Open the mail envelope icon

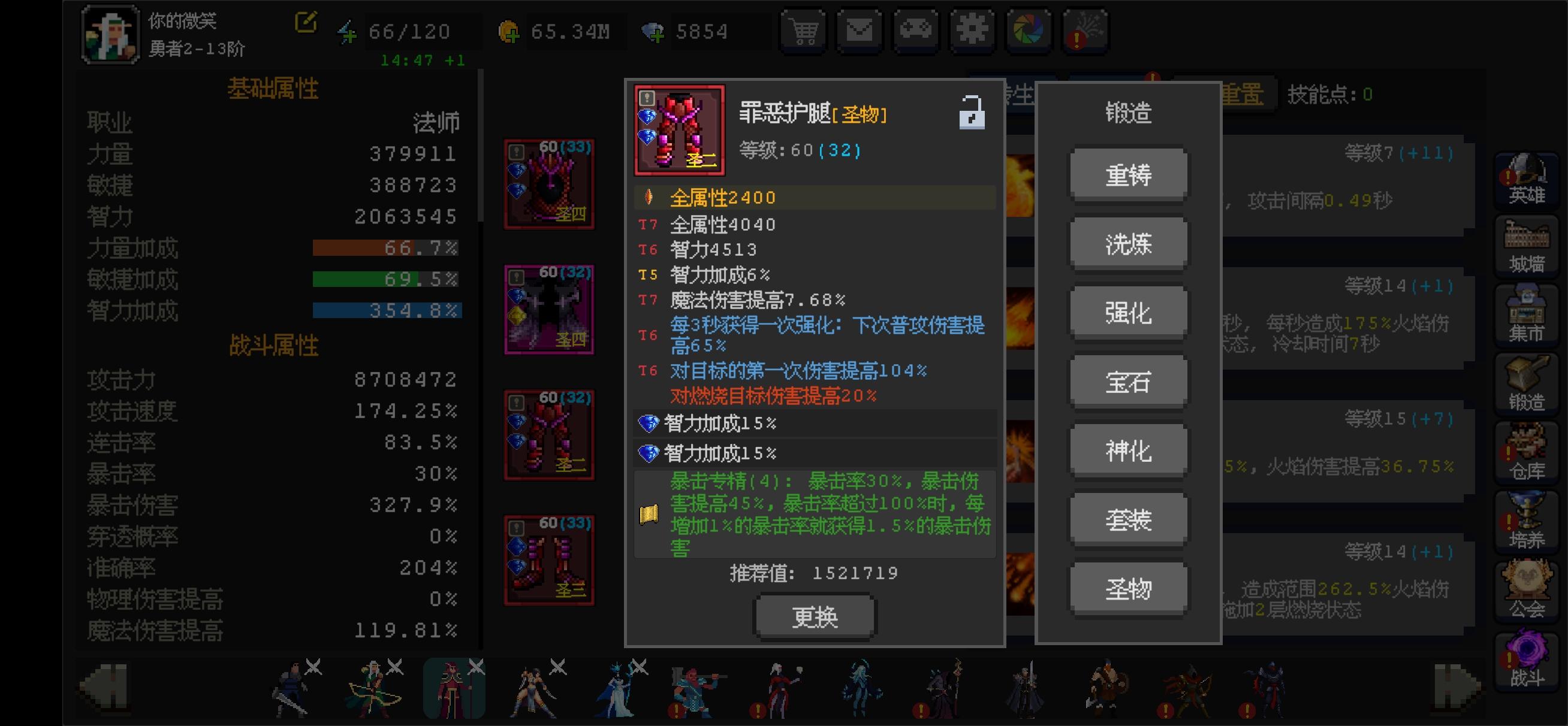tap(860, 31)
